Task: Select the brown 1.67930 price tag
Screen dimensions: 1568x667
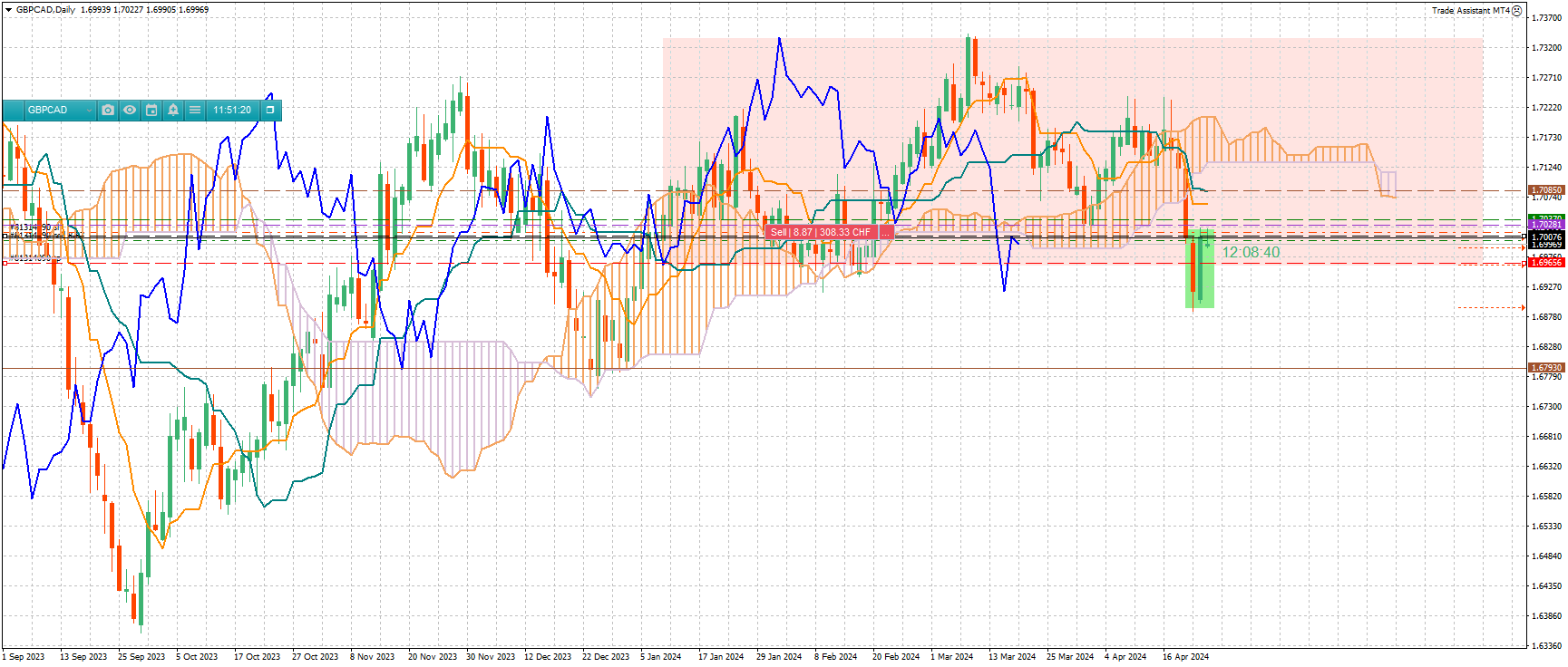Action: pos(1546,368)
